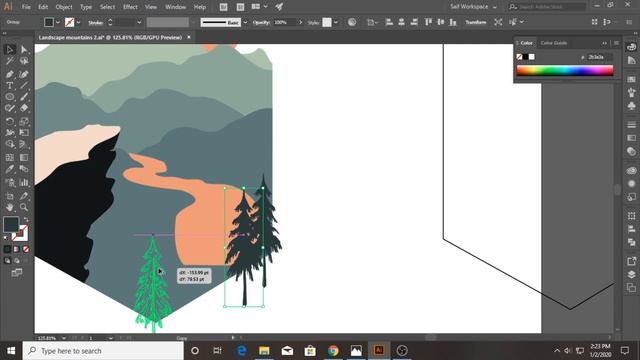Select None swatch in Color panel

point(519,57)
